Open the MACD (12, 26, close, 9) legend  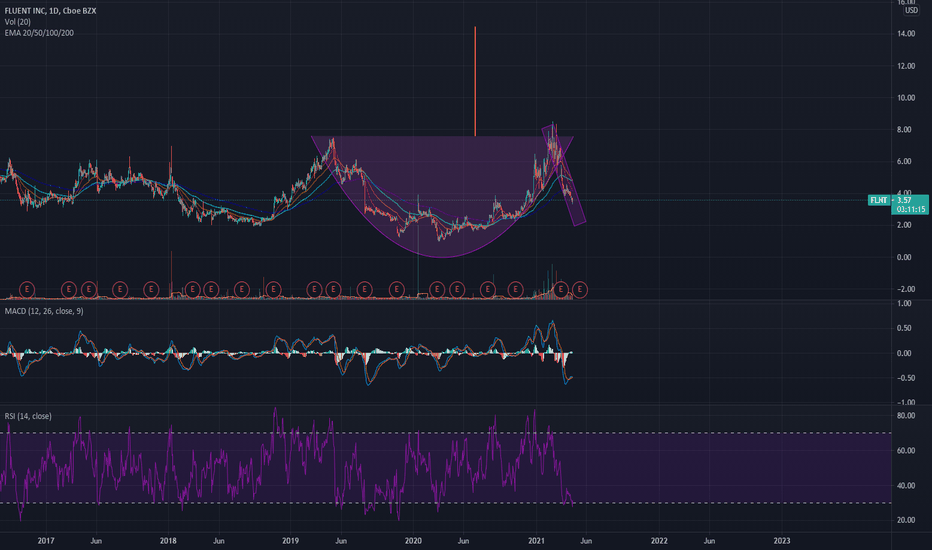[x=44, y=311]
